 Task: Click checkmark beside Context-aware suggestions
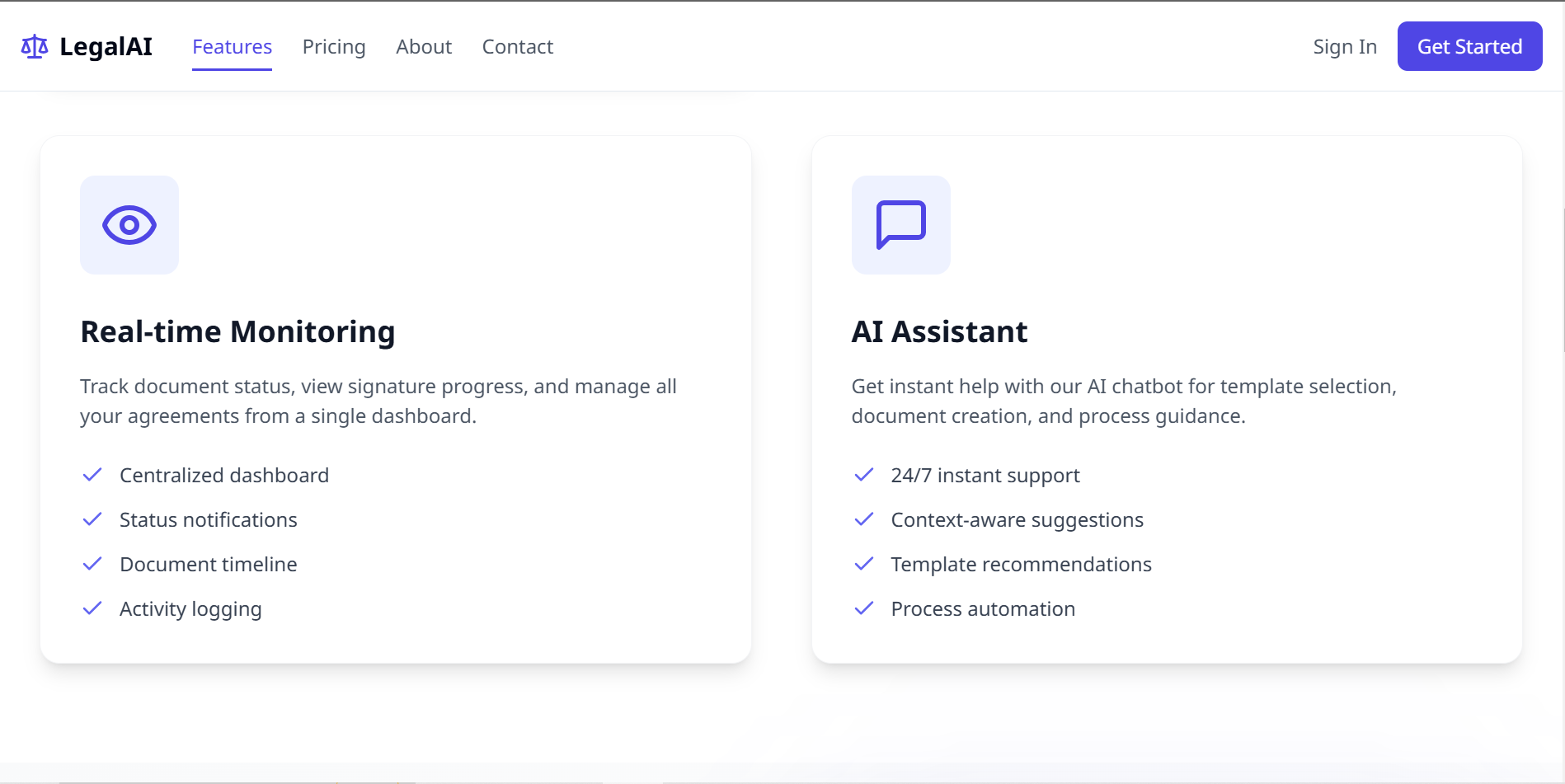click(x=864, y=519)
